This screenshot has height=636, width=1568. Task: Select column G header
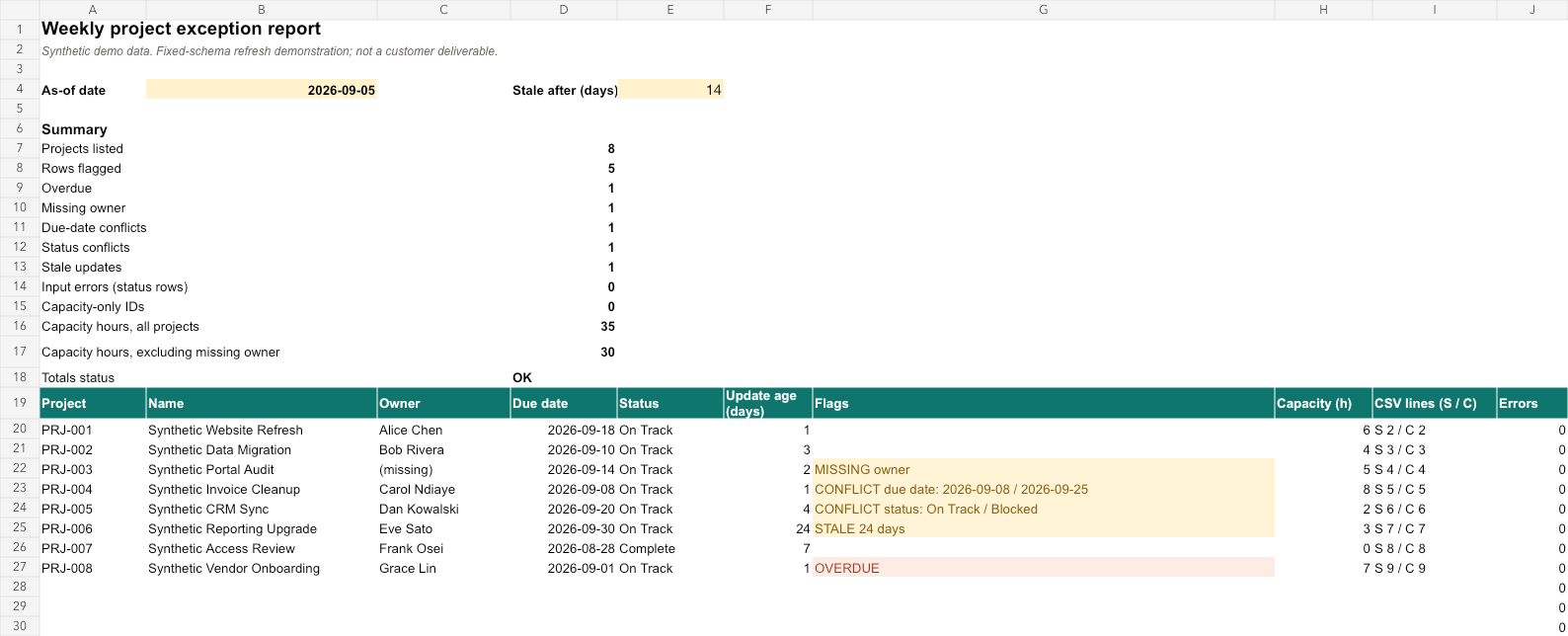tap(1043, 10)
